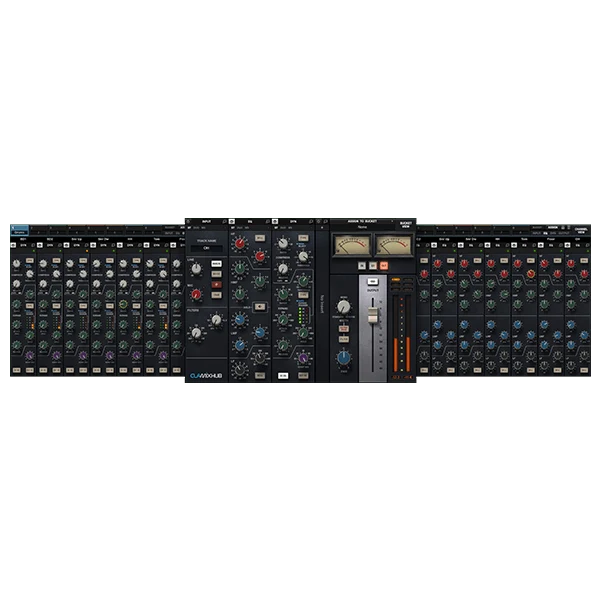The image size is (600, 600).
Task: Toggle Snr Dw power icon in left window
Action: [x=93, y=245]
